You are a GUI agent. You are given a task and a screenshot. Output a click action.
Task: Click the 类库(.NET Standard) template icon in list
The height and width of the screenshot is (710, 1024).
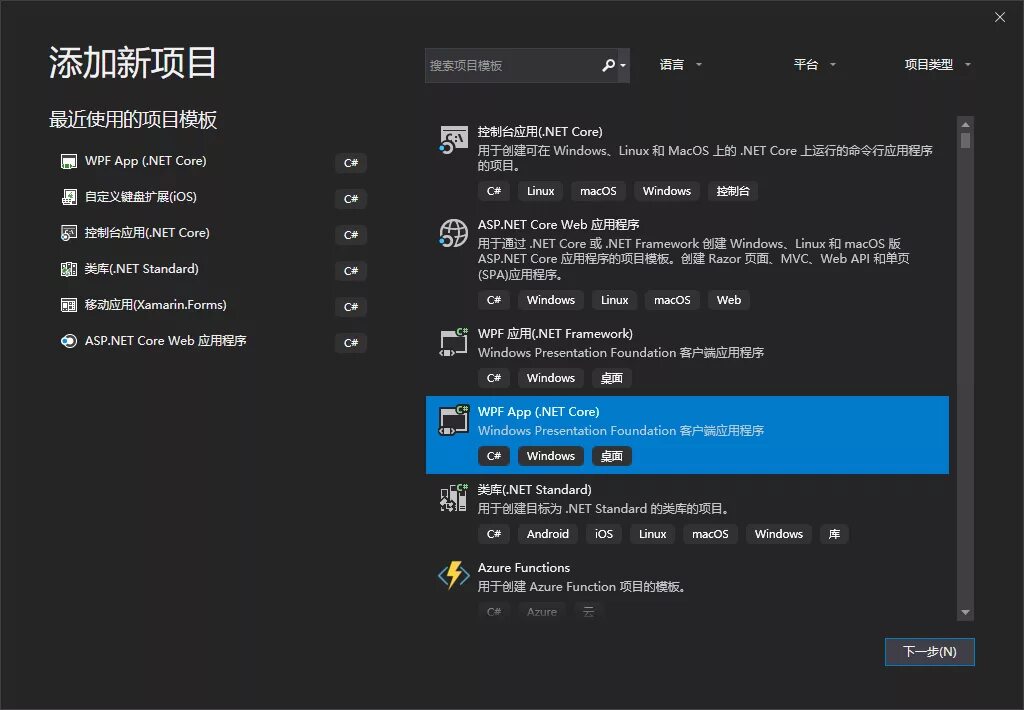click(453, 498)
